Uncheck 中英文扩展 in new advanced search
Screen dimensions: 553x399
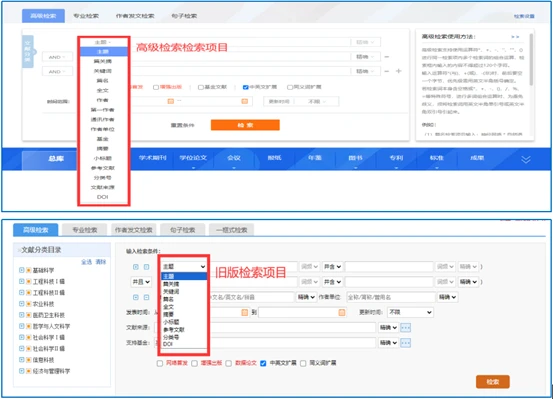(x=245, y=87)
